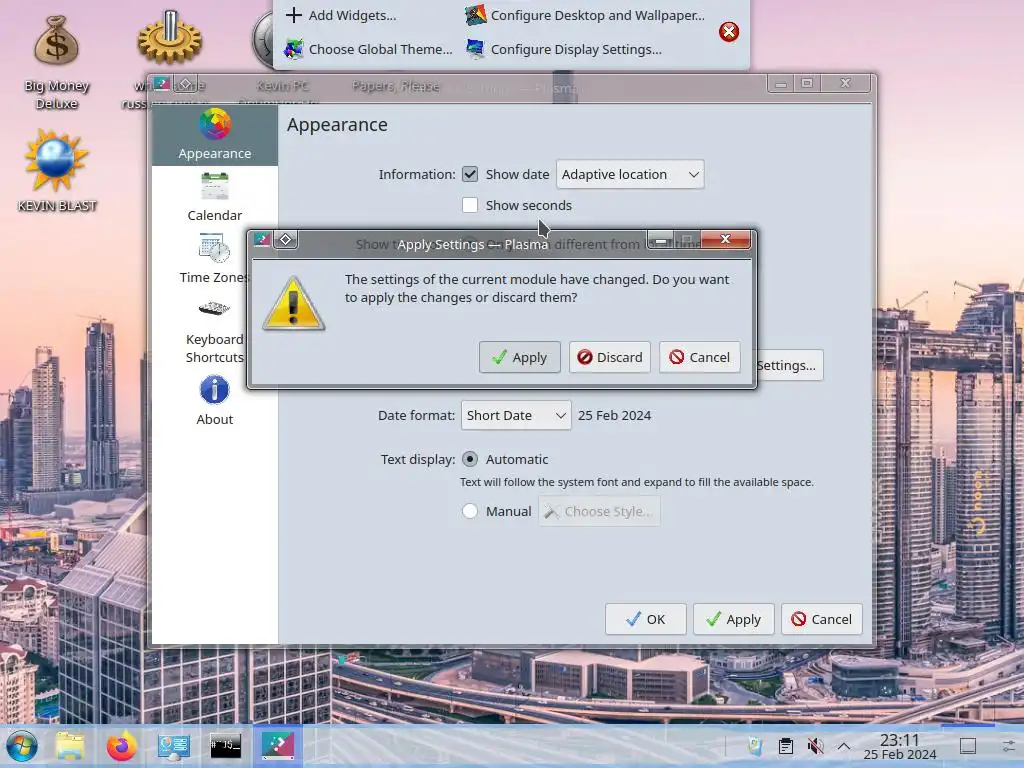Image resolution: width=1024 pixels, height=768 pixels.
Task: Launch Firefox from the taskbar
Action: tap(121, 746)
